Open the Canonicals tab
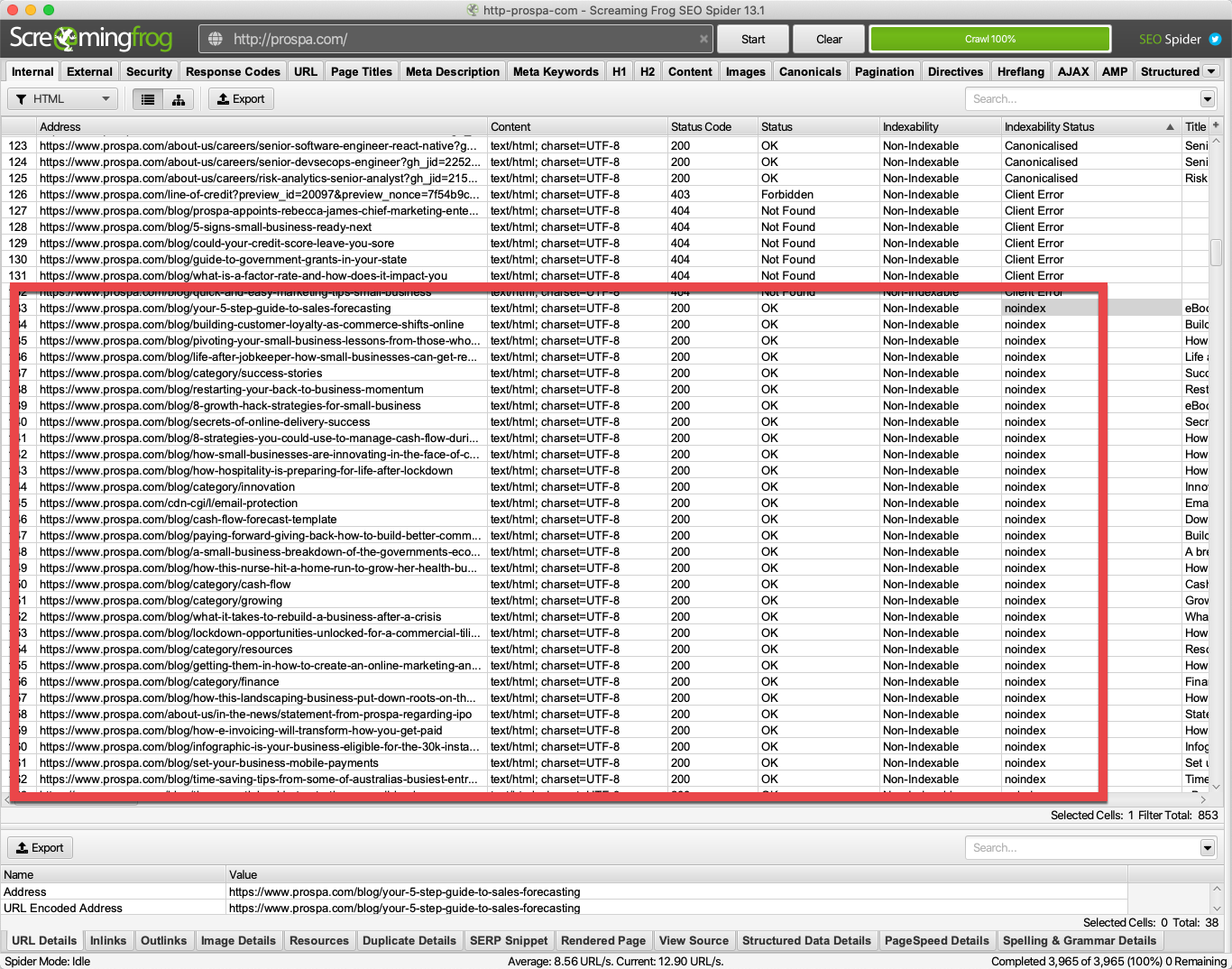Image resolution: width=1232 pixels, height=969 pixels. (810, 71)
